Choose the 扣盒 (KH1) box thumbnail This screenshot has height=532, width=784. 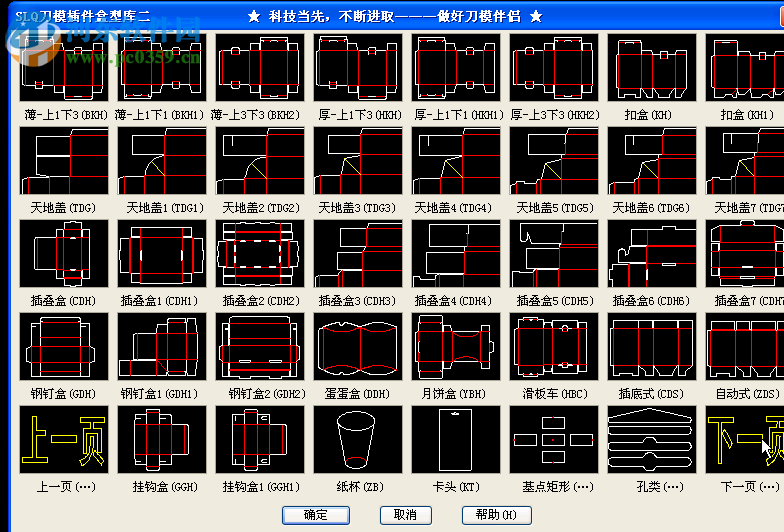click(744, 68)
